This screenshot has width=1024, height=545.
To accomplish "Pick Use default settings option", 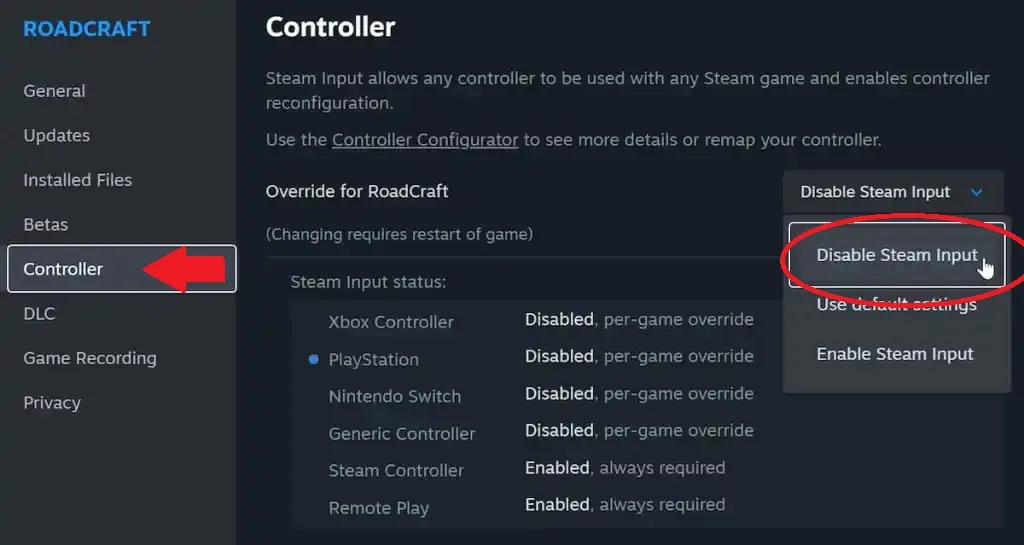I will 897,304.
